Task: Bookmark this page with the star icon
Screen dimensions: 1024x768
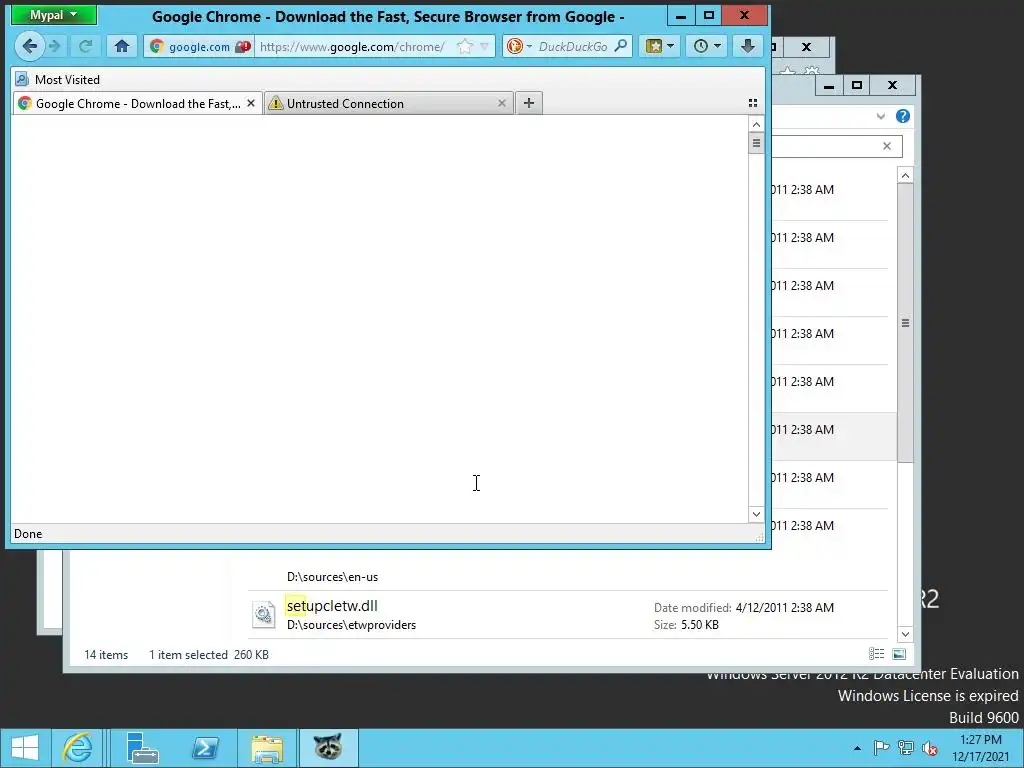Action: tap(464, 46)
